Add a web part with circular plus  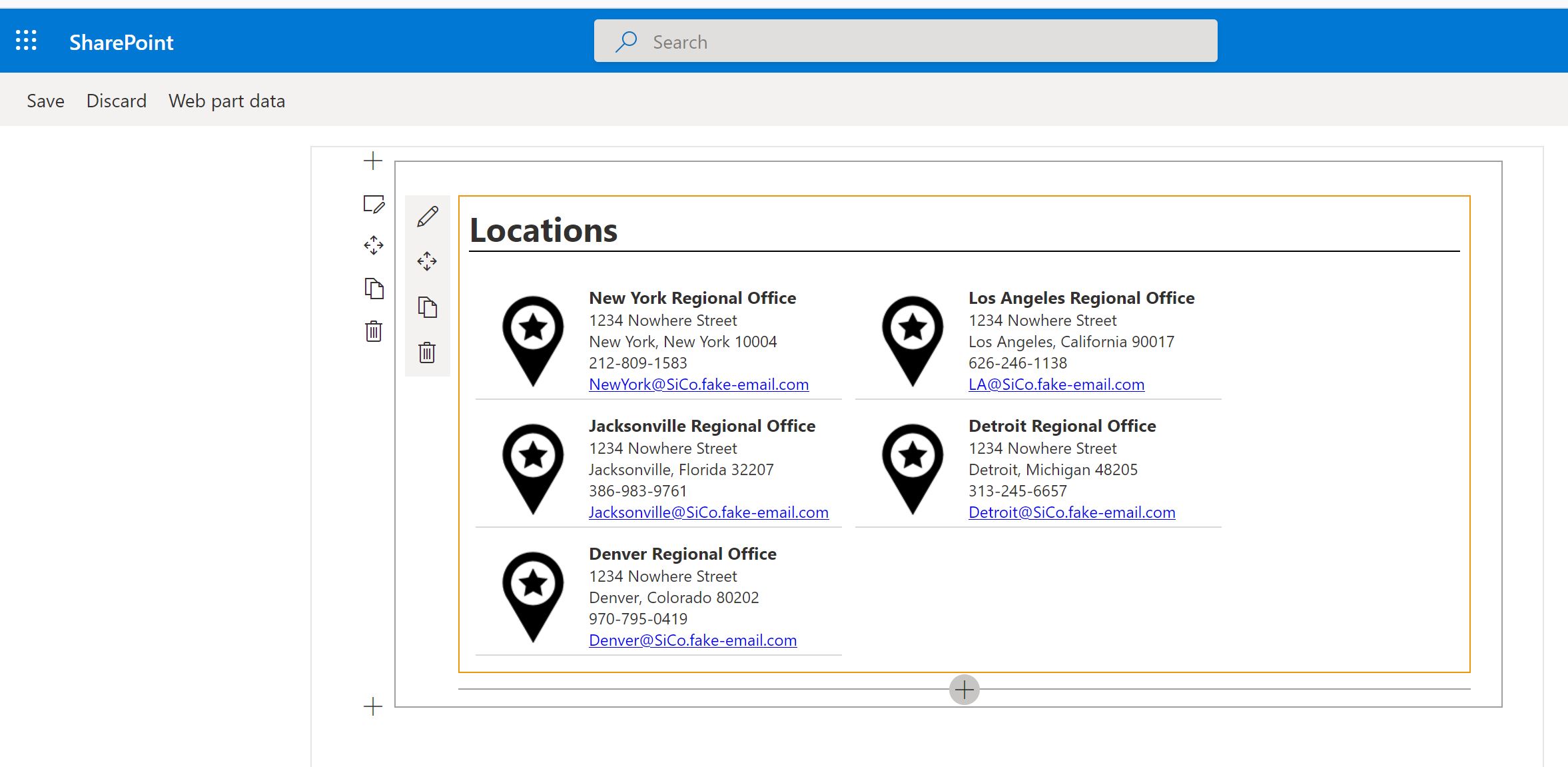click(964, 690)
